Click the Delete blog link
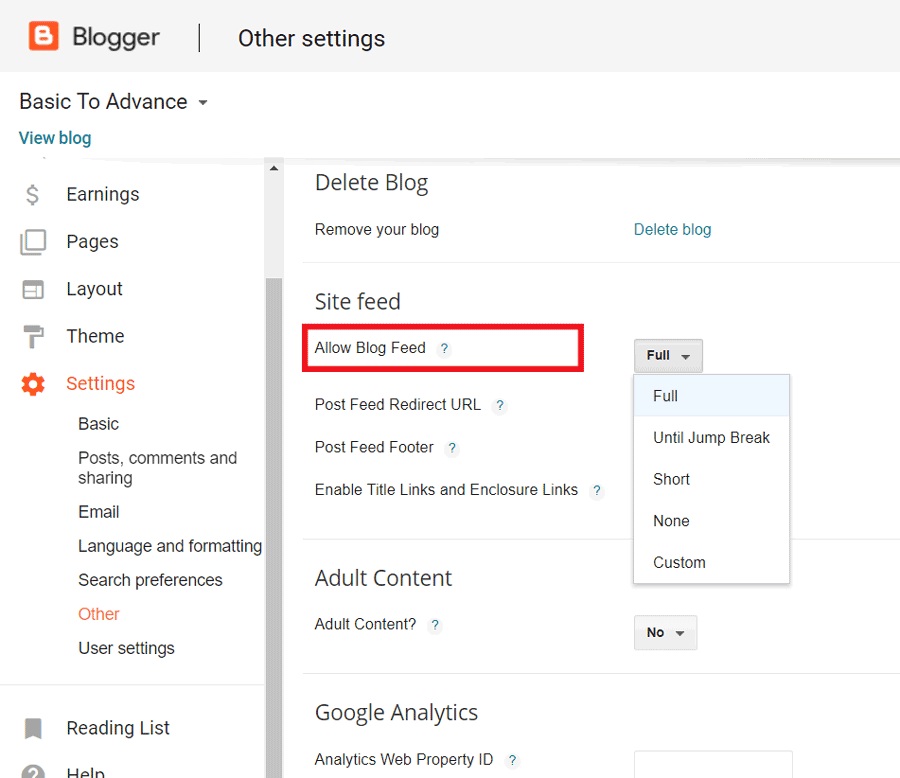The image size is (900, 778). [x=673, y=230]
